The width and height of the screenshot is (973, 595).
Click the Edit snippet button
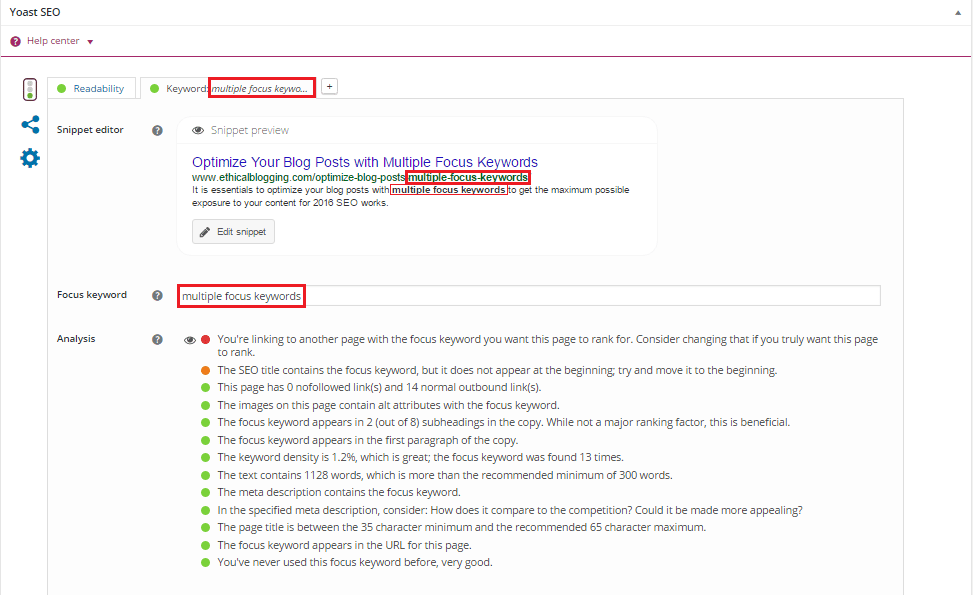point(233,231)
